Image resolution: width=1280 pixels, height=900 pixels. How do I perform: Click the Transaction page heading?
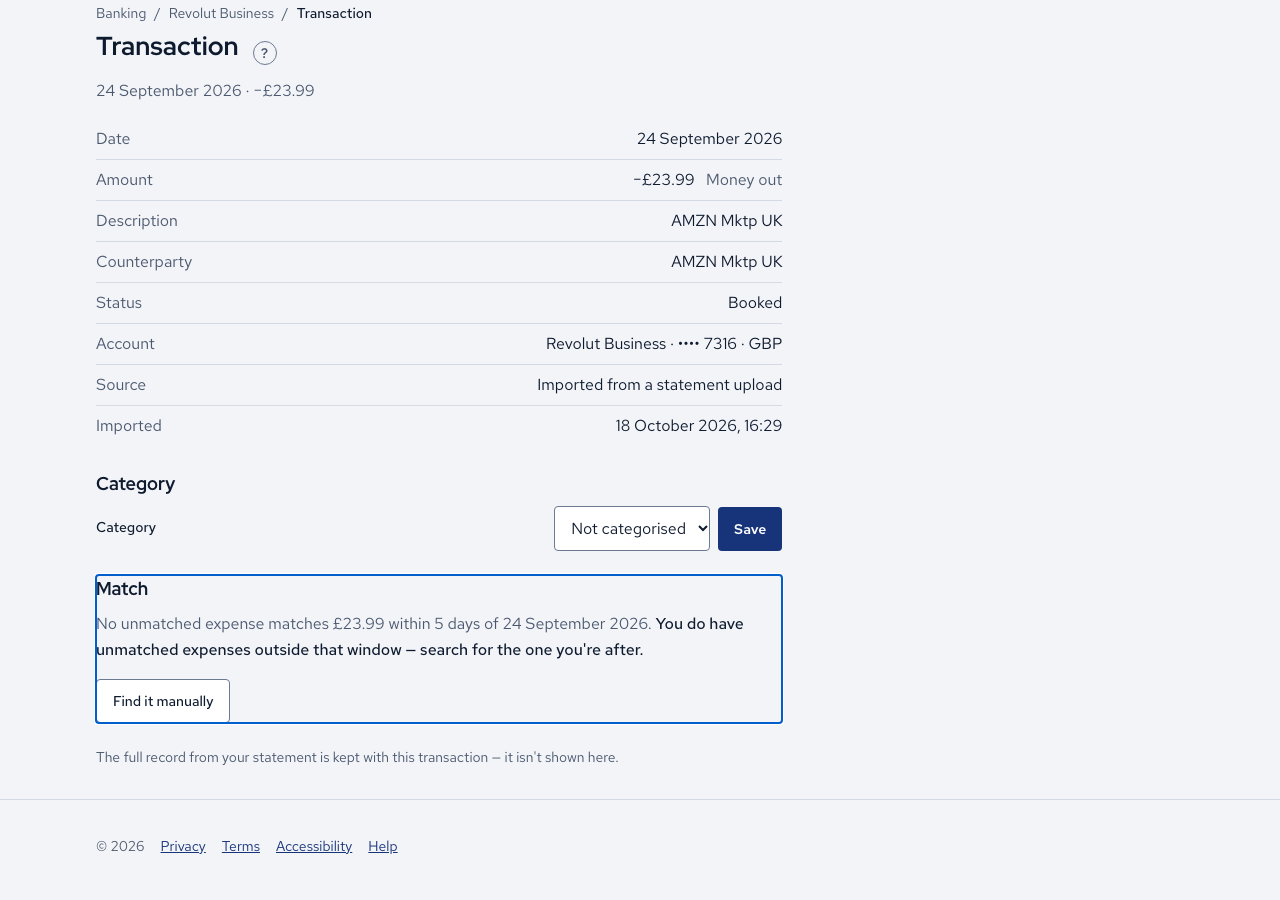tap(167, 46)
